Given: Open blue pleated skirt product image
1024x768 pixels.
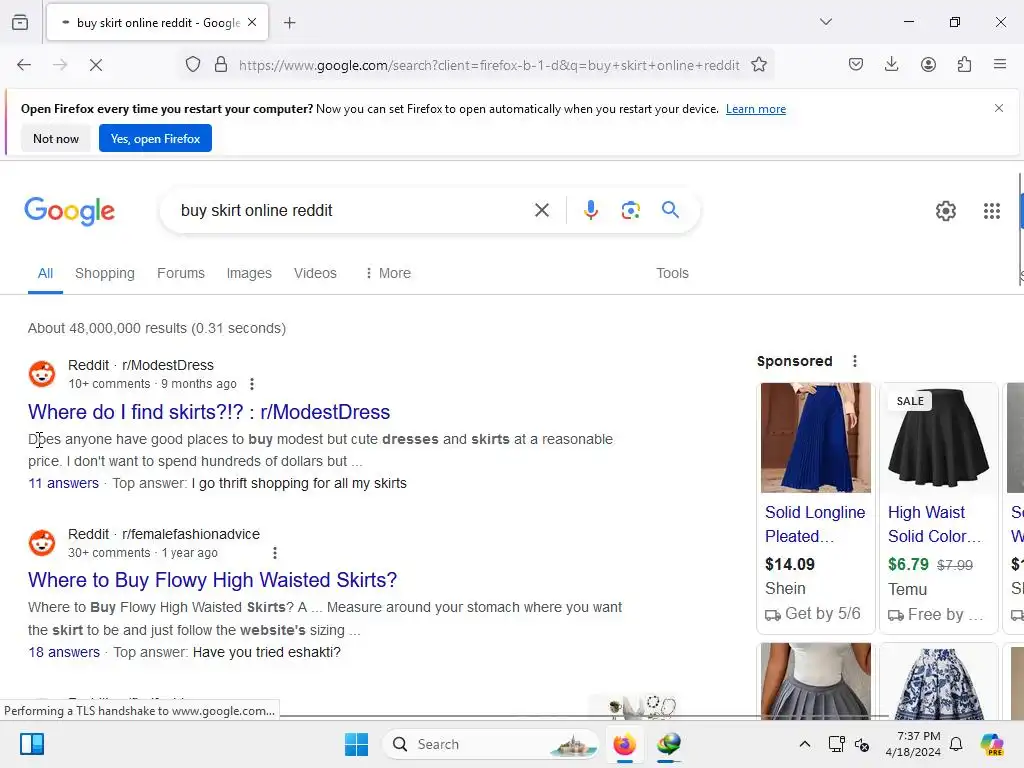Looking at the screenshot, I should click(816, 438).
